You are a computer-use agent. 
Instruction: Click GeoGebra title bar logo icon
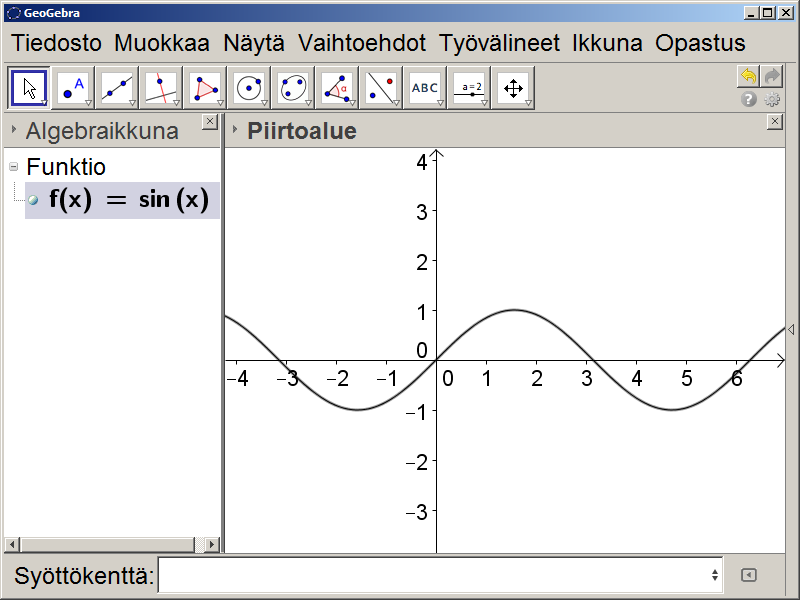tap(14, 13)
